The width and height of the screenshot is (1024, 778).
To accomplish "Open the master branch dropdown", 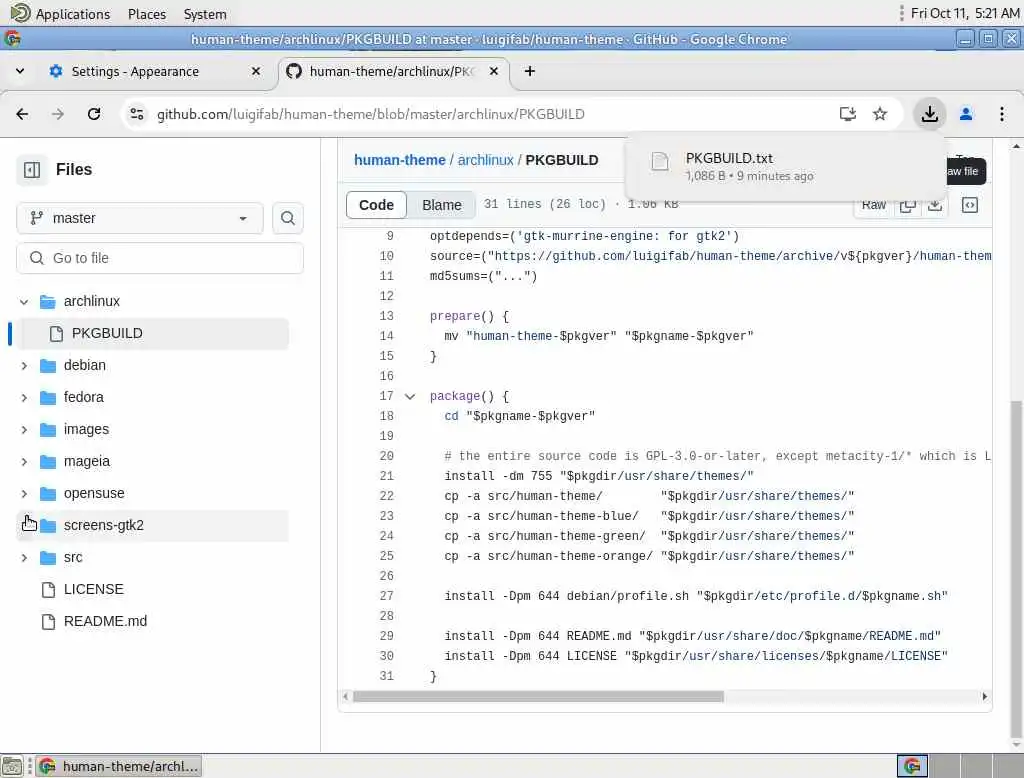I will tap(140, 218).
